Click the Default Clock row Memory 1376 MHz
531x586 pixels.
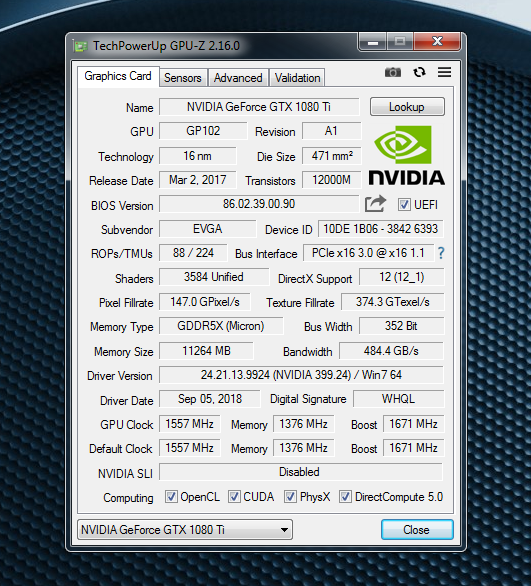pos(303,448)
